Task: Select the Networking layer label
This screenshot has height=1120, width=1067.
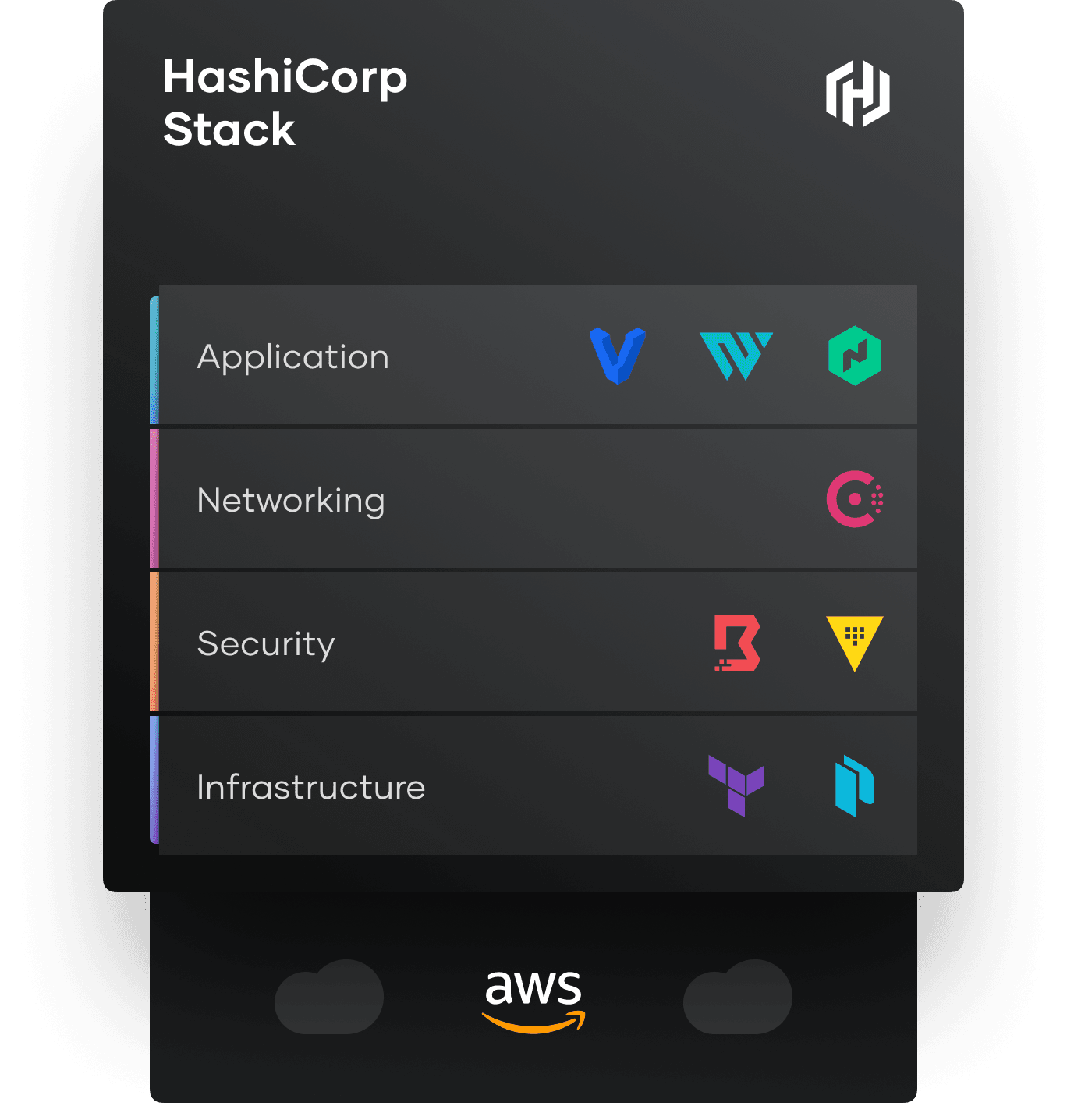Action: [x=291, y=502]
